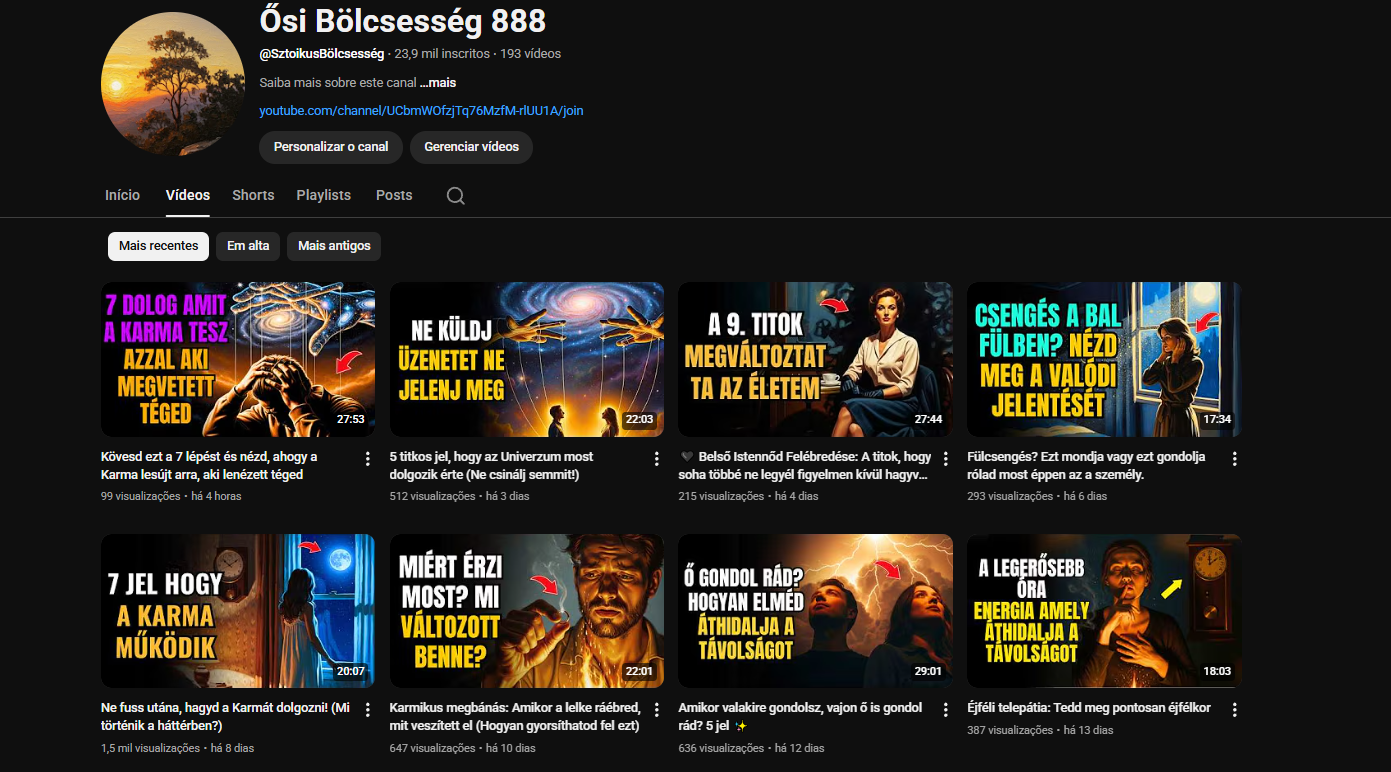Switch to the Shorts tab
Screen dimensions: 1391x772
pyautogui.click(x=253, y=195)
